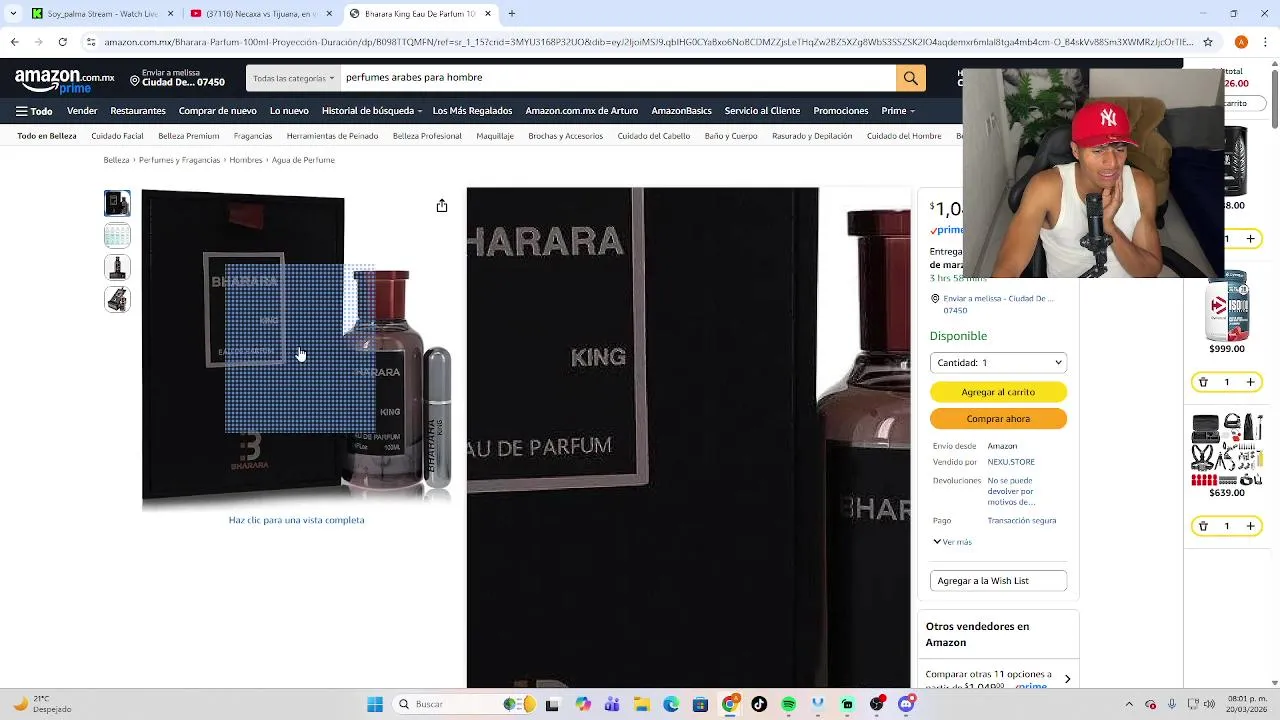
Task: Bookmark this page with the star icon
Action: pos(1208,42)
